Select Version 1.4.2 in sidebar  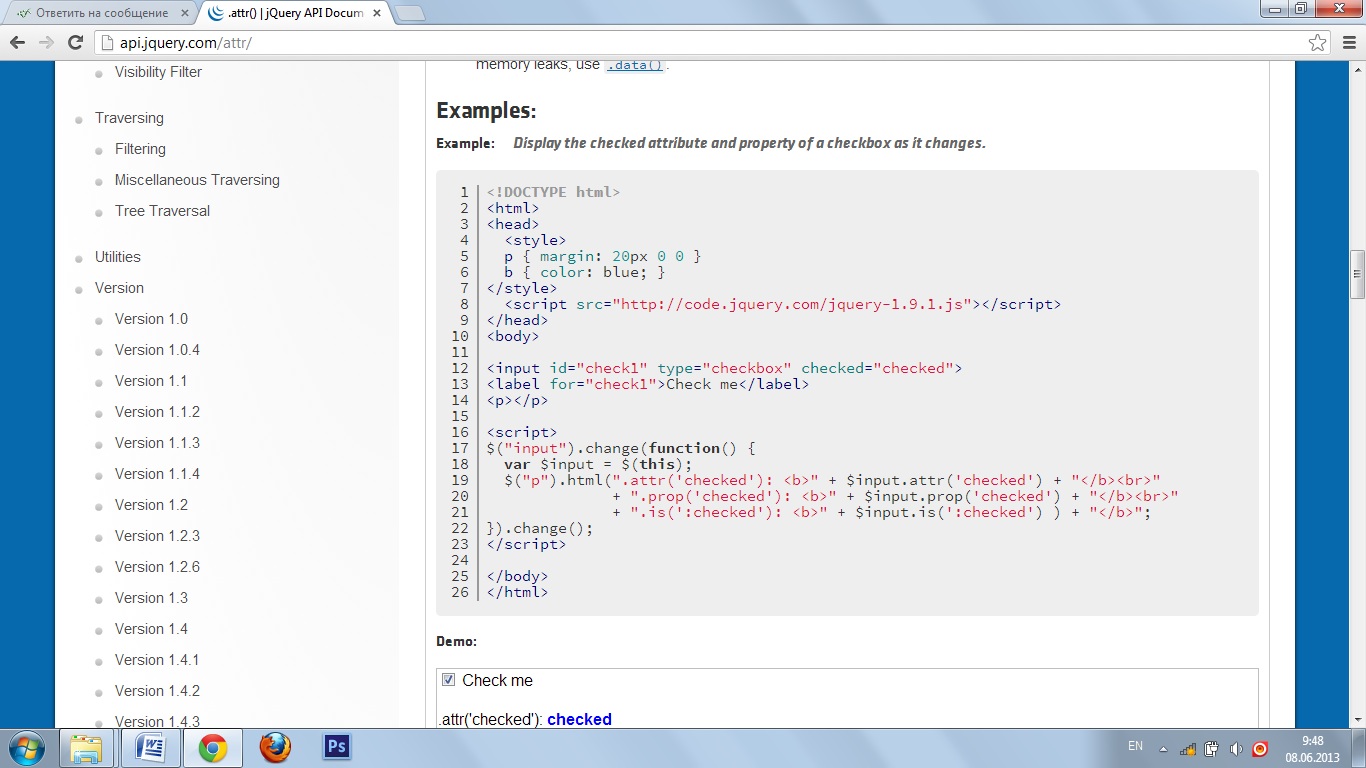157,691
